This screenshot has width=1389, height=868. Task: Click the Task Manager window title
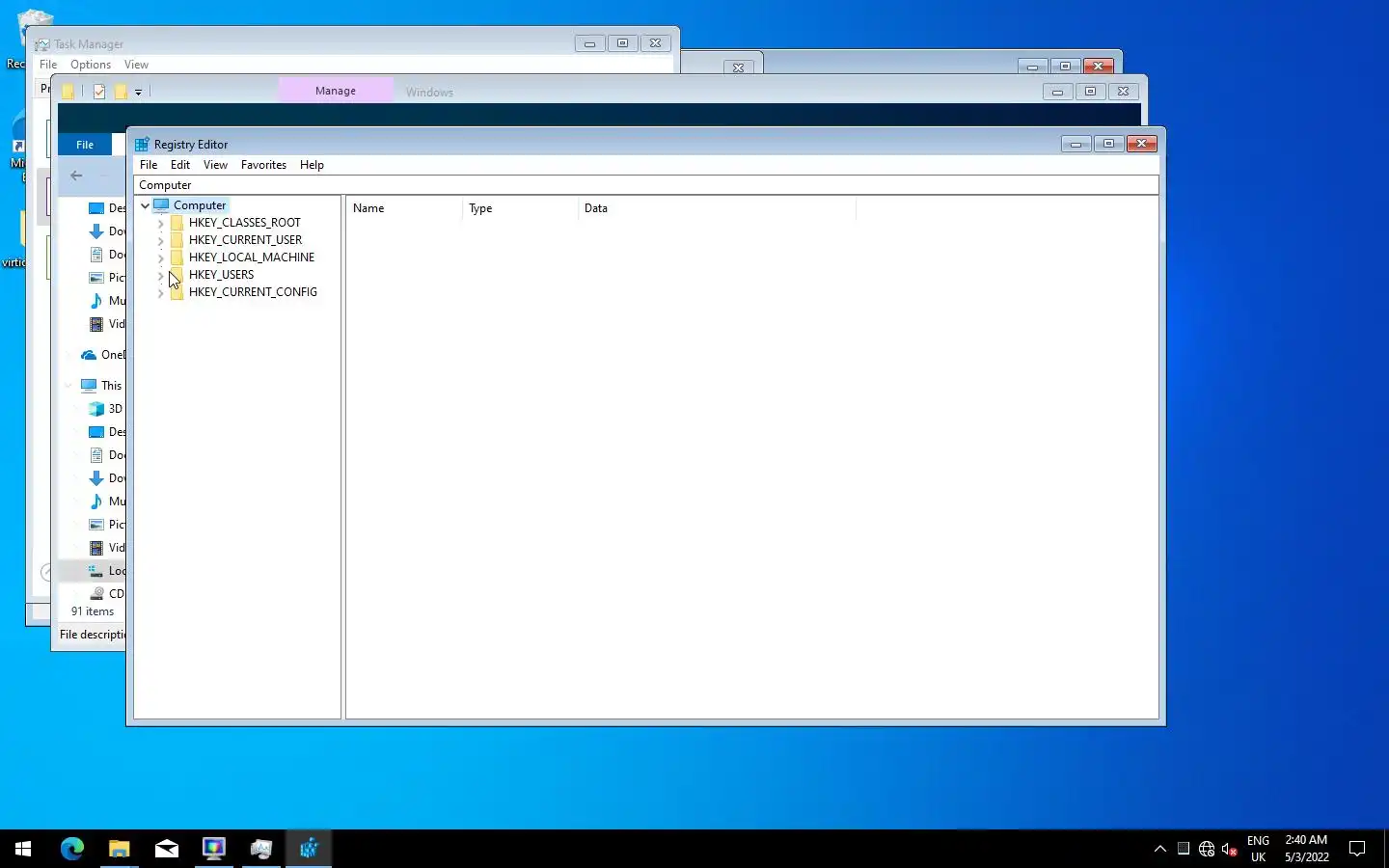click(x=89, y=44)
